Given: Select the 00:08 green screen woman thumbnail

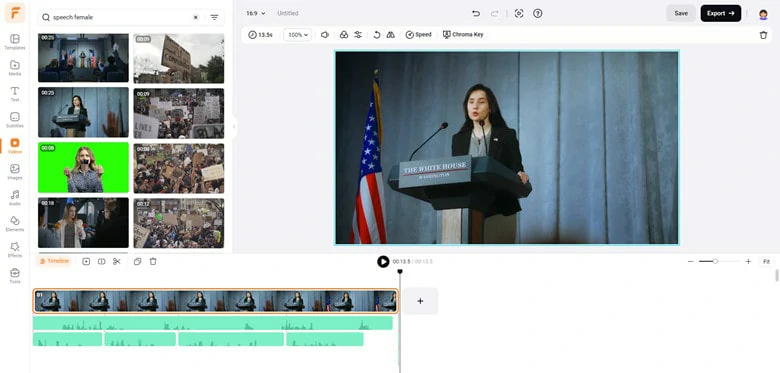Looking at the screenshot, I should (83, 168).
